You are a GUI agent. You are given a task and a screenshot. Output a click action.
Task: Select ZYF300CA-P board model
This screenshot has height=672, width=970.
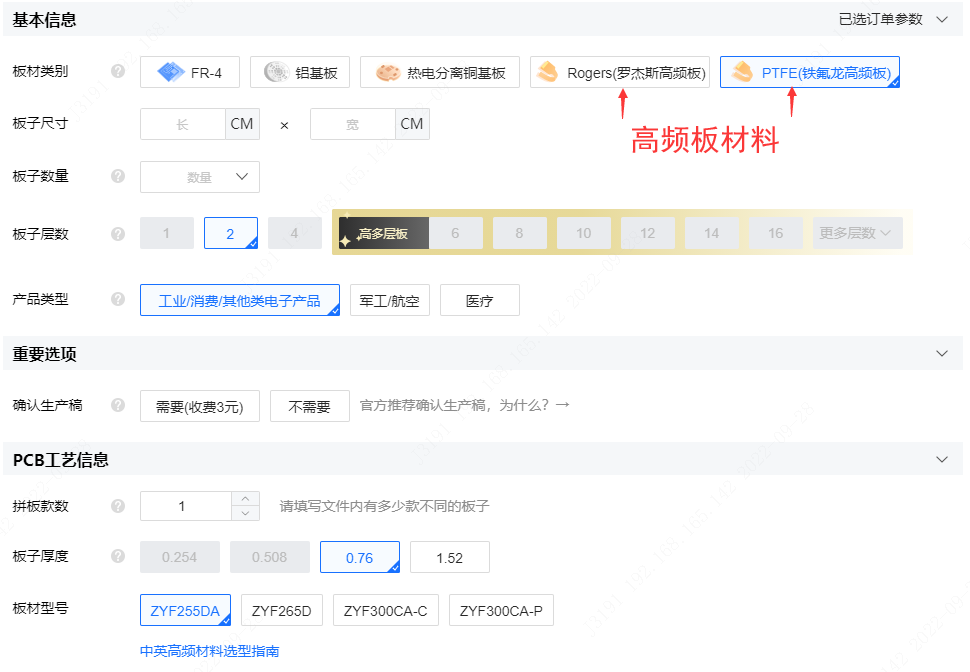pyautogui.click(x=501, y=610)
